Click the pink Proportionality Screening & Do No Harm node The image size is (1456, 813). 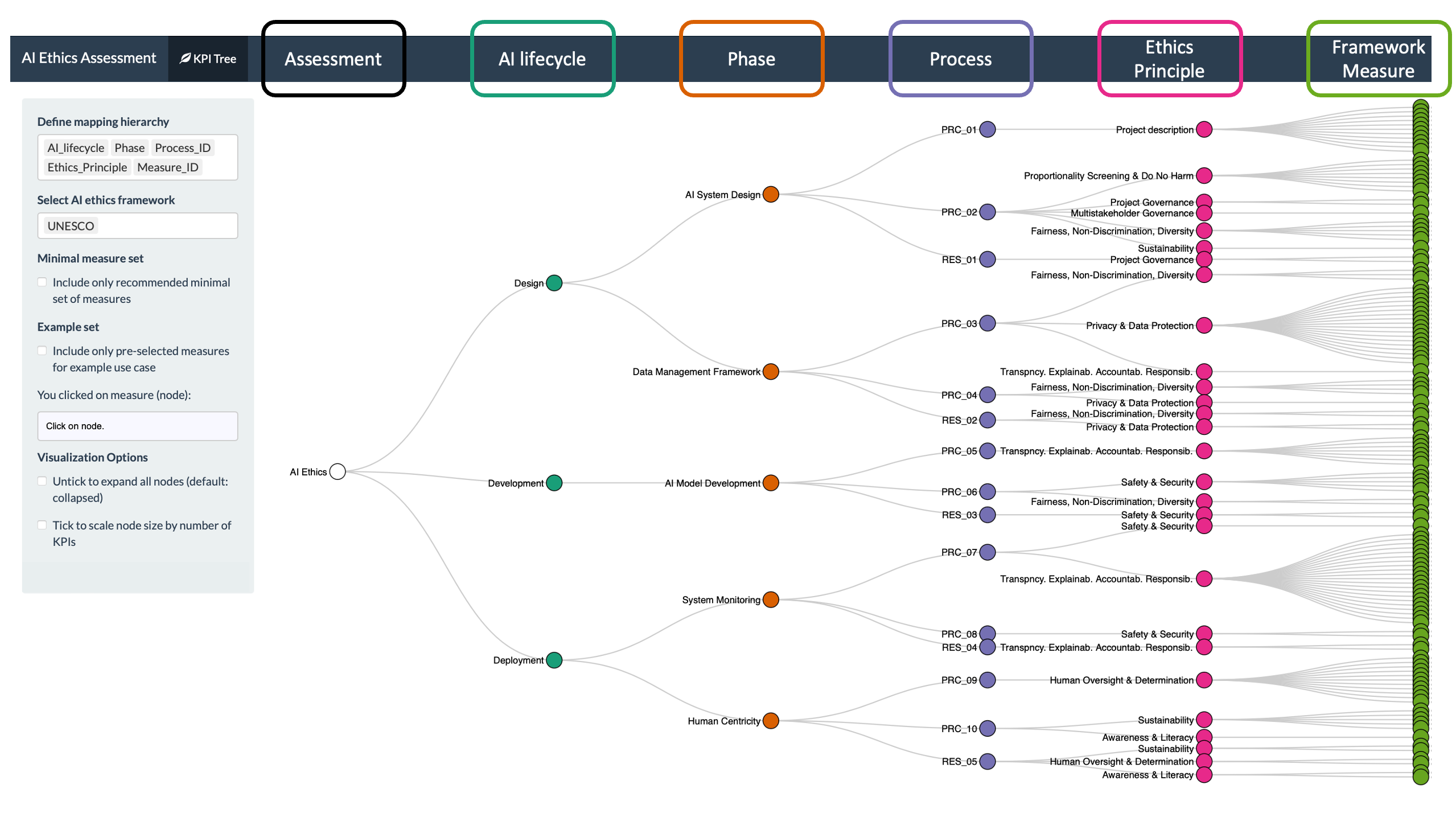point(1204,175)
